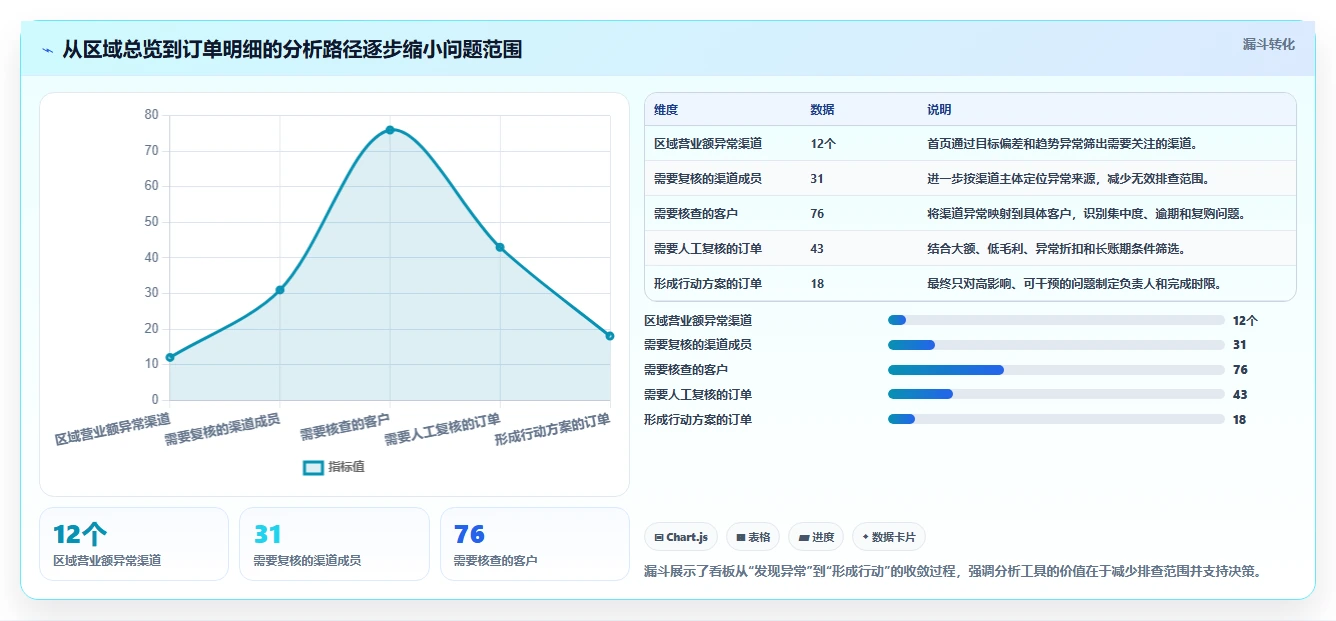Click description starting 首页通过目标偏差
Viewport: 1336px width, 621px height.
pos(1063,144)
